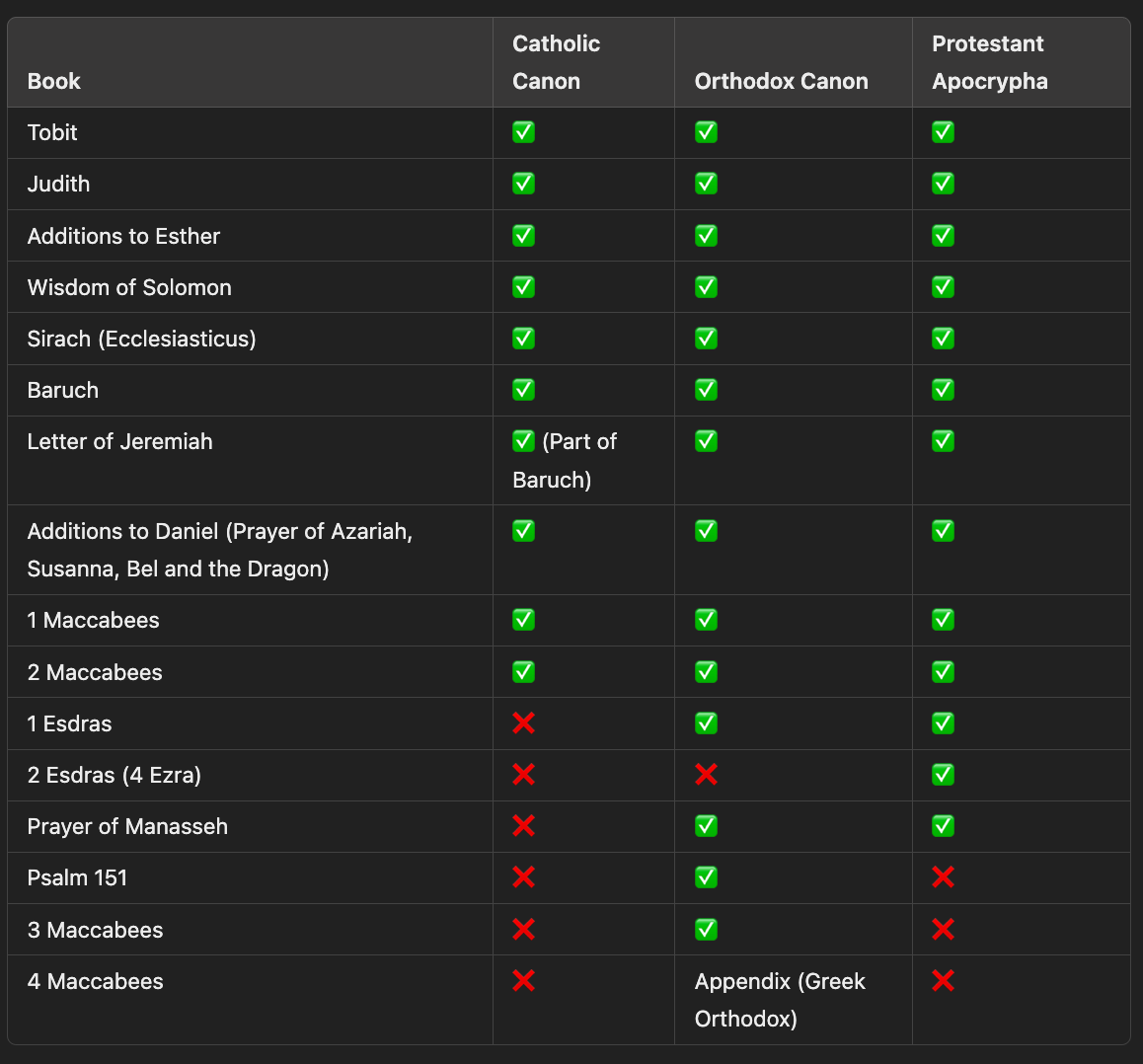
Task: Click 2 Esdras Orthodox Canon red cross
Action: point(706,774)
